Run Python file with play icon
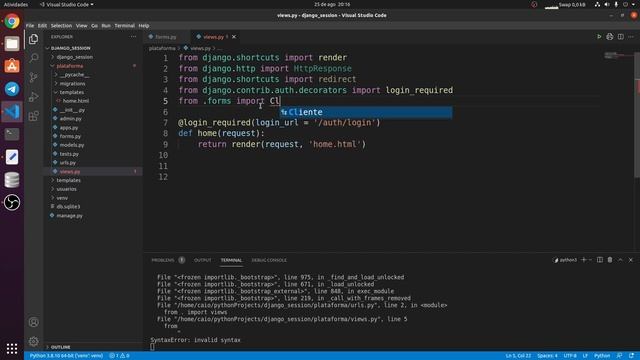Viewport: 640px width, 360px height. coord(599,37)
